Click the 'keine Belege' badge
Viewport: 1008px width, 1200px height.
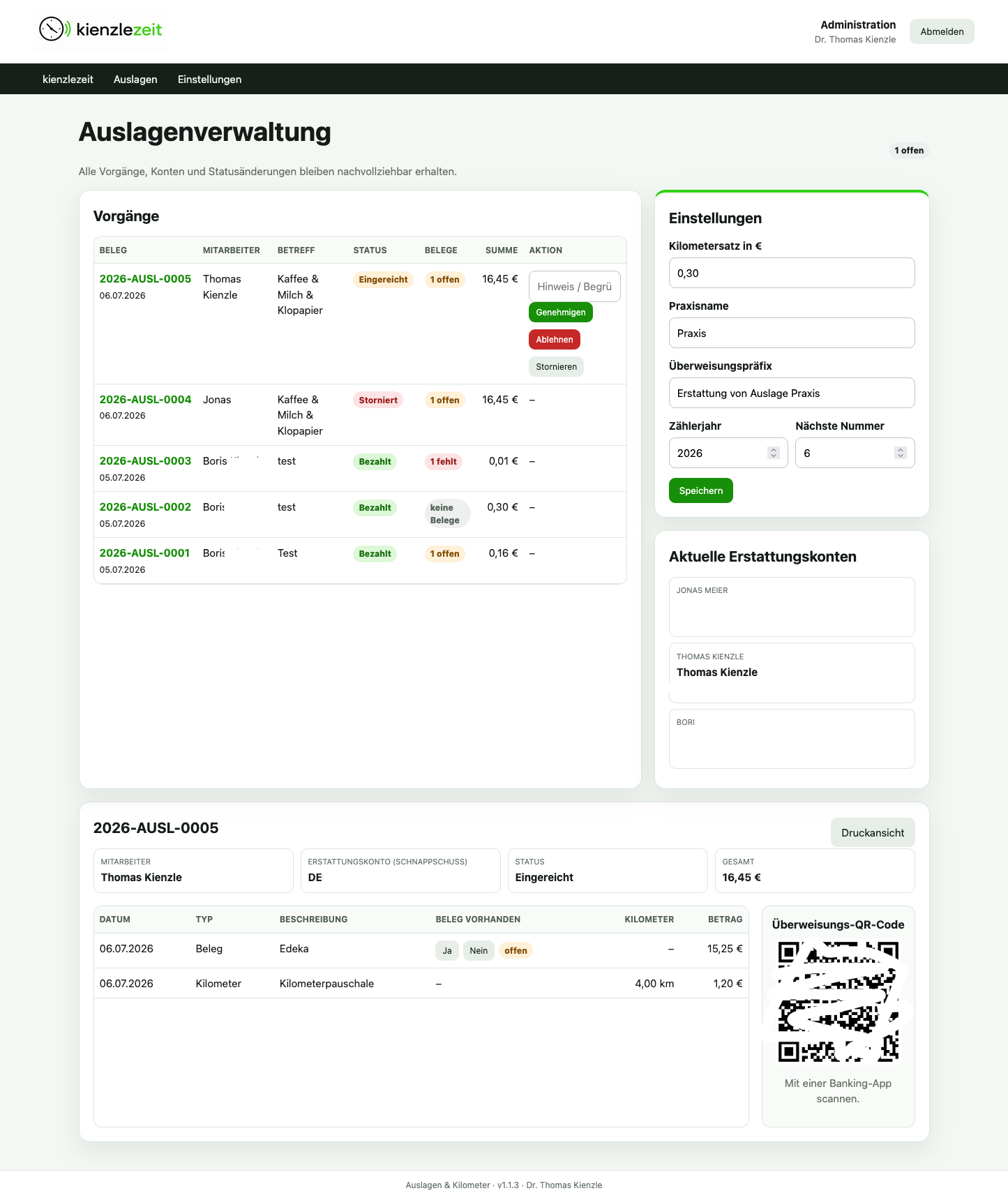tap(447, 514)
